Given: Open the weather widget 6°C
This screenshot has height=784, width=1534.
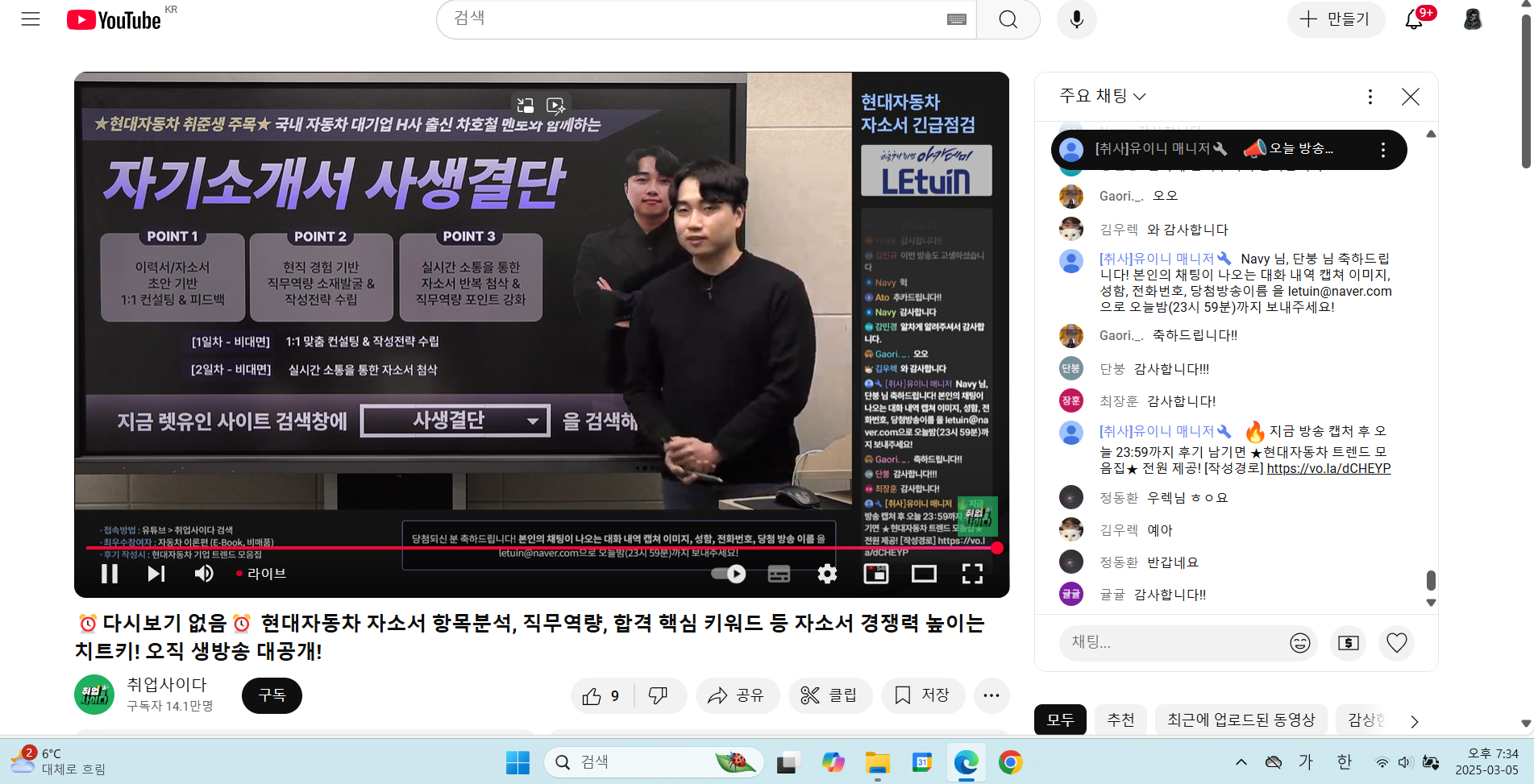Looking at the screenshot, I should pos(58,761).
